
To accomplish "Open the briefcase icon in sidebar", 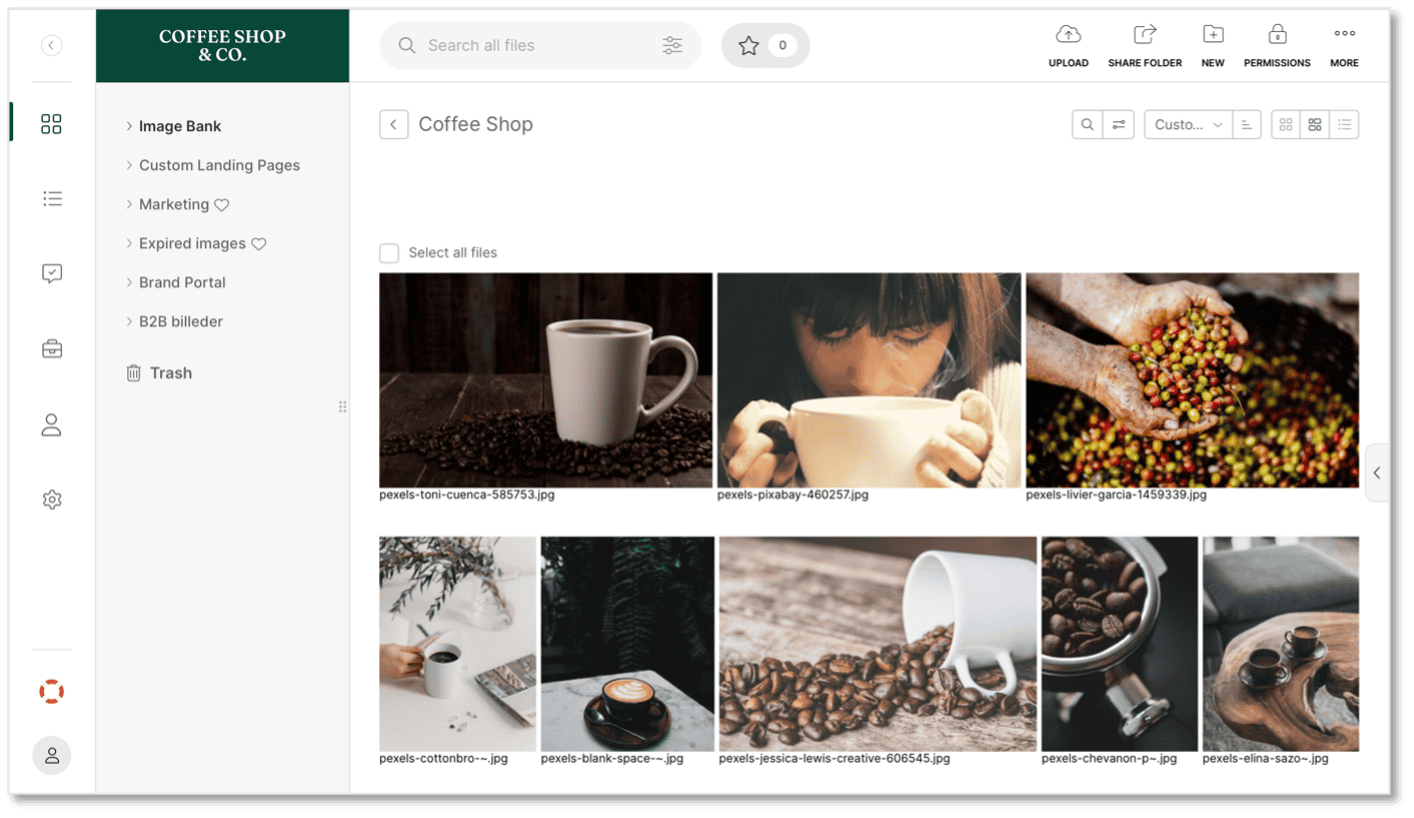I will click(x=52, y=349).
